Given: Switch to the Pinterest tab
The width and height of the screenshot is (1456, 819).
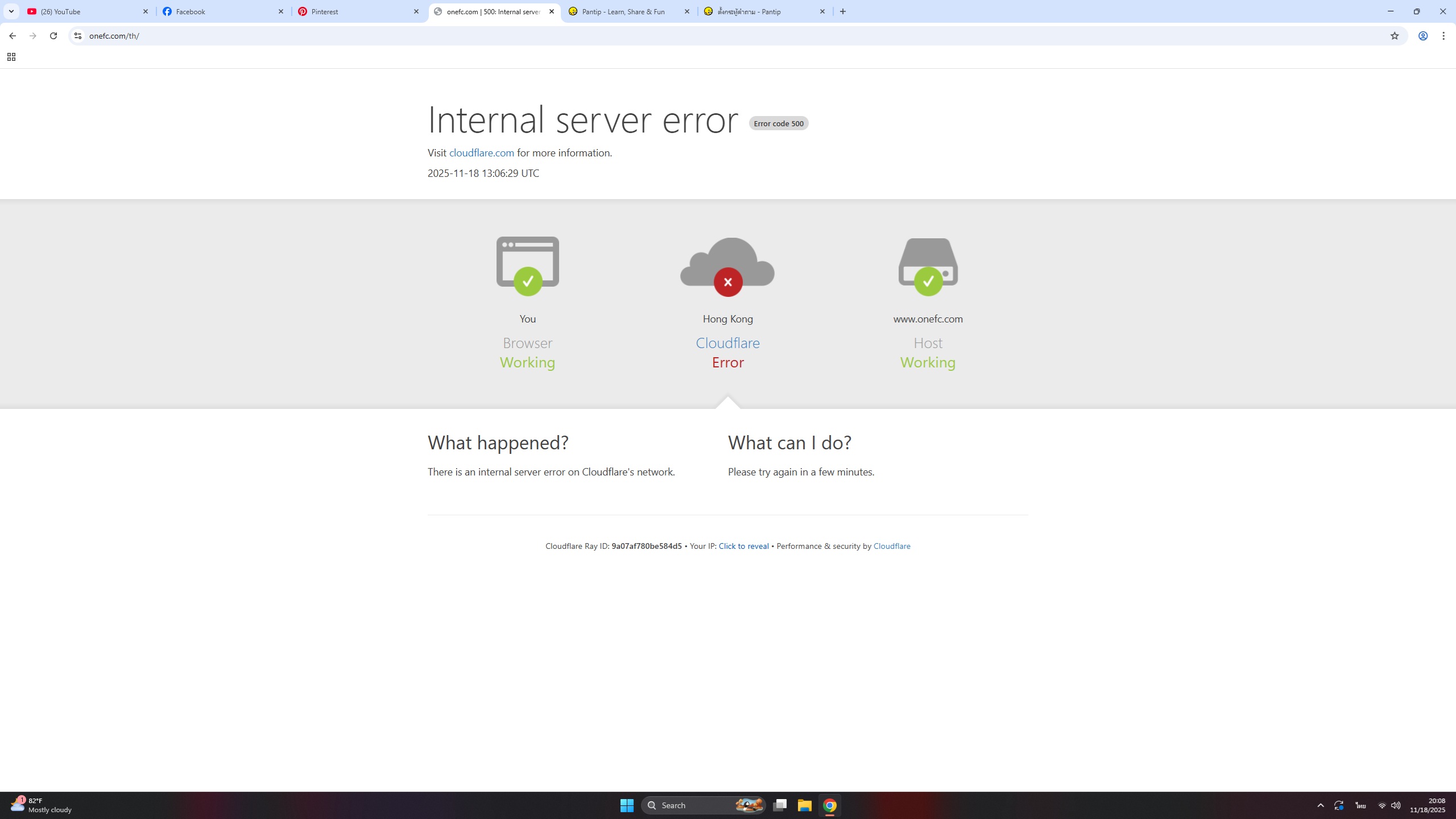Looking at the screenshot, I should coord(353,11).
